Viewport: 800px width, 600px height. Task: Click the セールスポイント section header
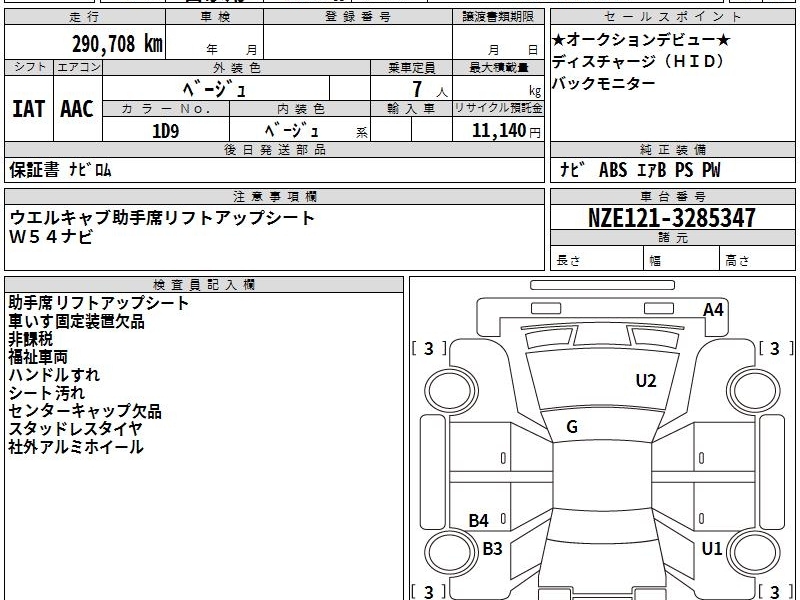672,17
